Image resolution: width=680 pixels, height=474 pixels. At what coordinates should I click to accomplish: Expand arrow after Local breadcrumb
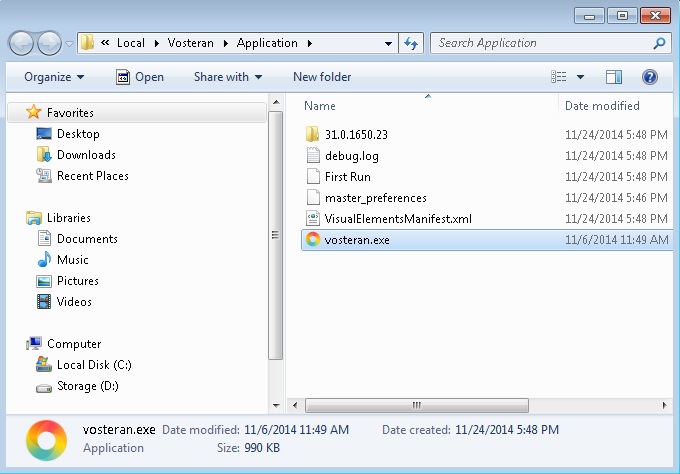click(x=157, y=43)
